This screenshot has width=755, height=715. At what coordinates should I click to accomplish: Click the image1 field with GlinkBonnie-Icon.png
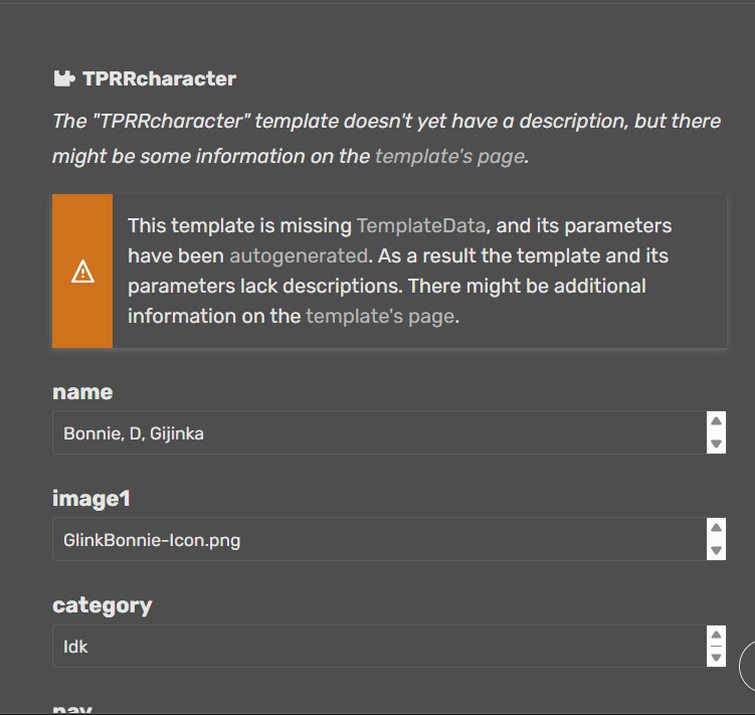coord(378,540)
